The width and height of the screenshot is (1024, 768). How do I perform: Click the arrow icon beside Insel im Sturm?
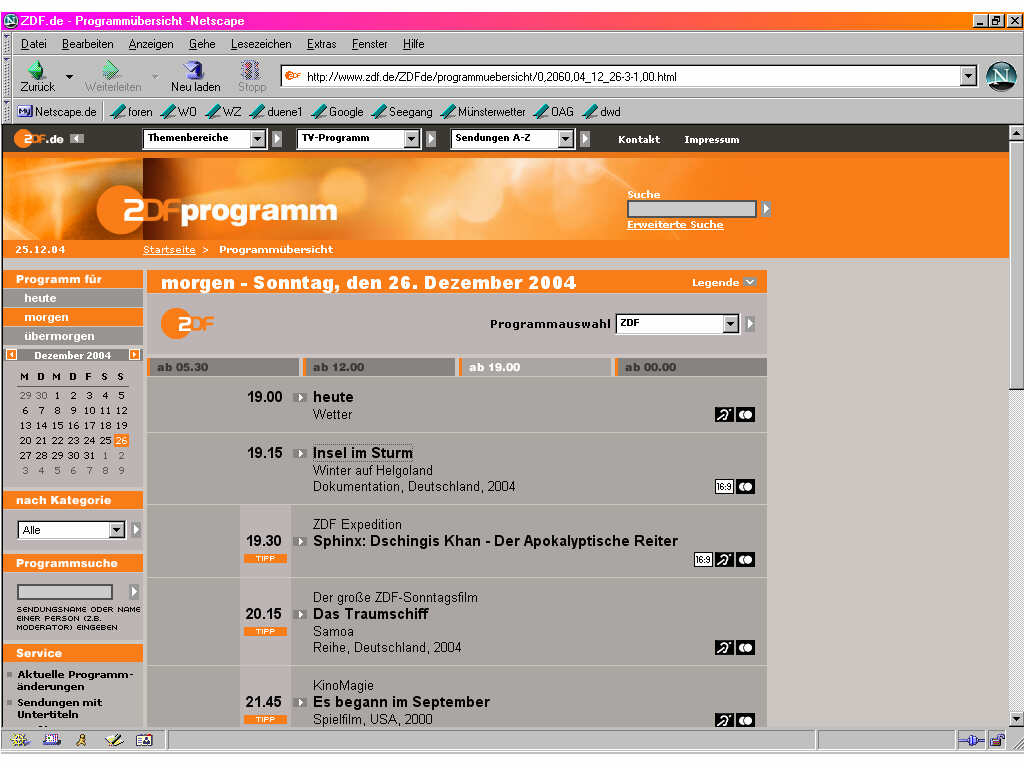click(x=300, y=453)
